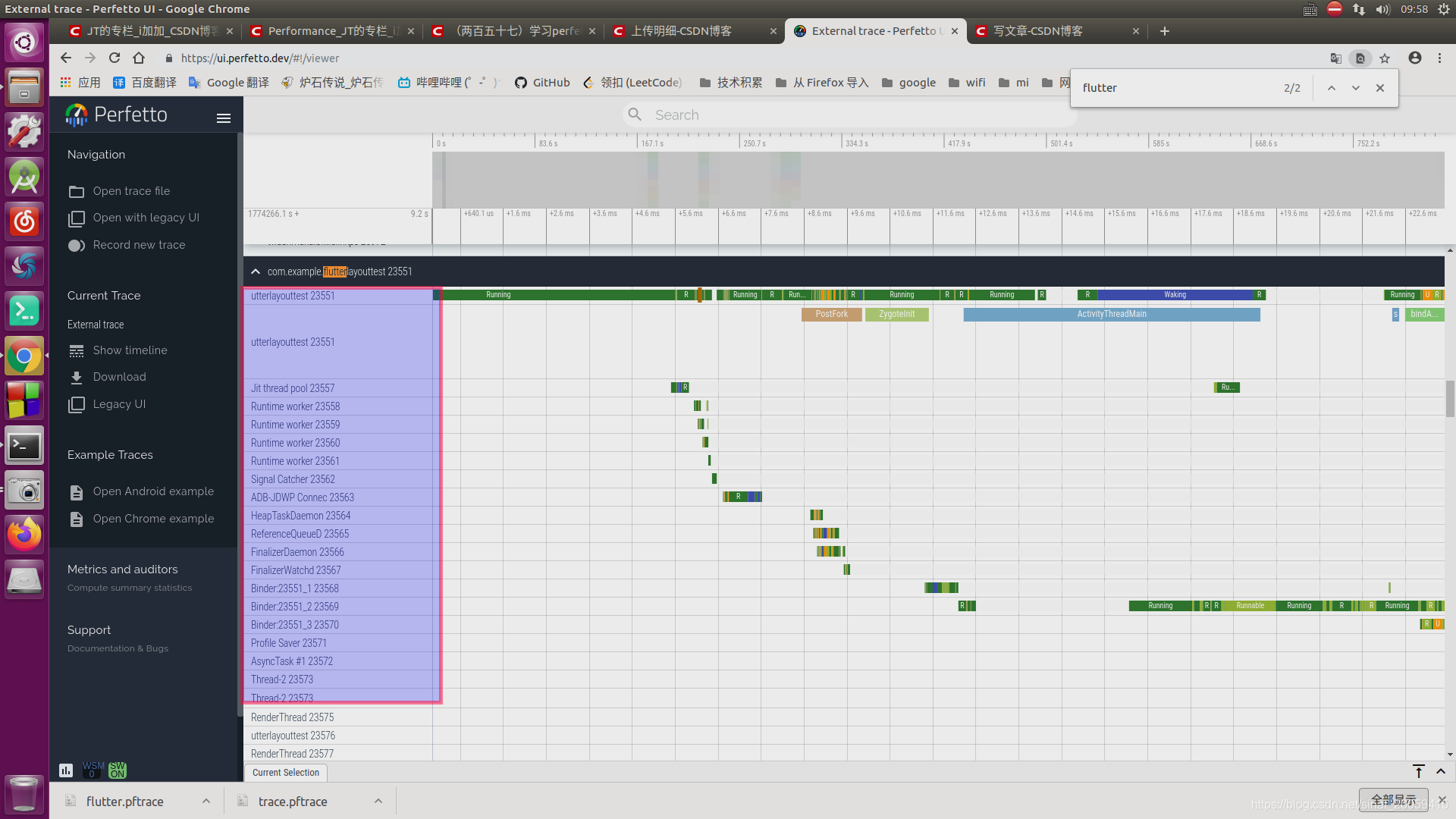Toggle the SW ON indicator

(118, 770)
